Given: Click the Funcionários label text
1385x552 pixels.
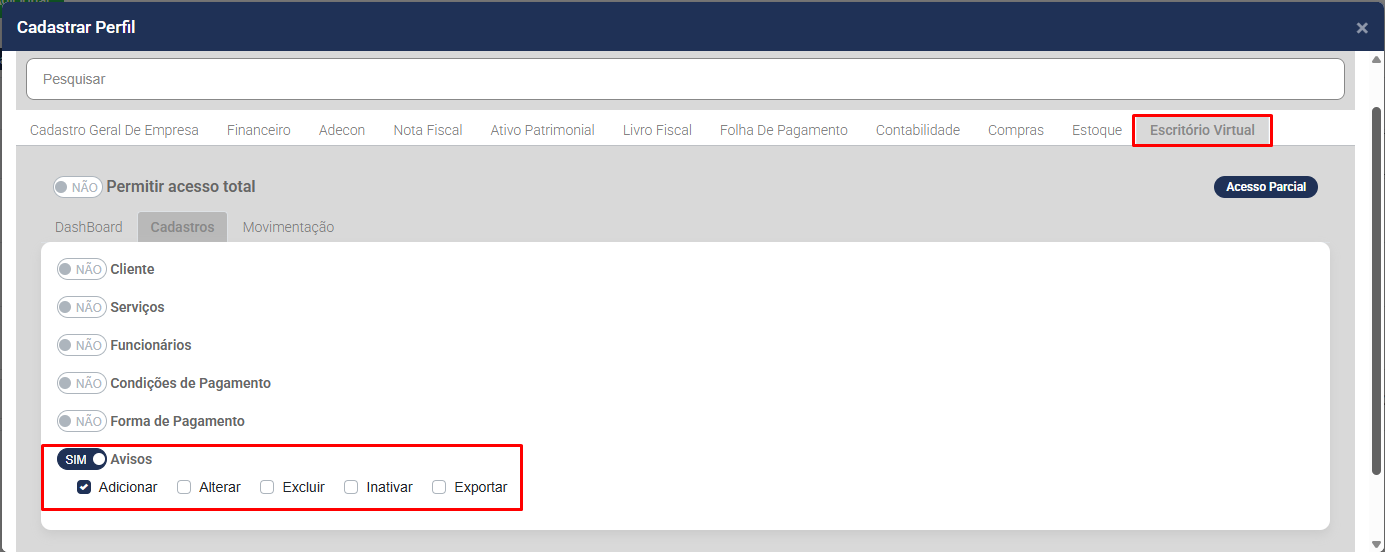Looking at the screenshot, I should tap(151, 345).
